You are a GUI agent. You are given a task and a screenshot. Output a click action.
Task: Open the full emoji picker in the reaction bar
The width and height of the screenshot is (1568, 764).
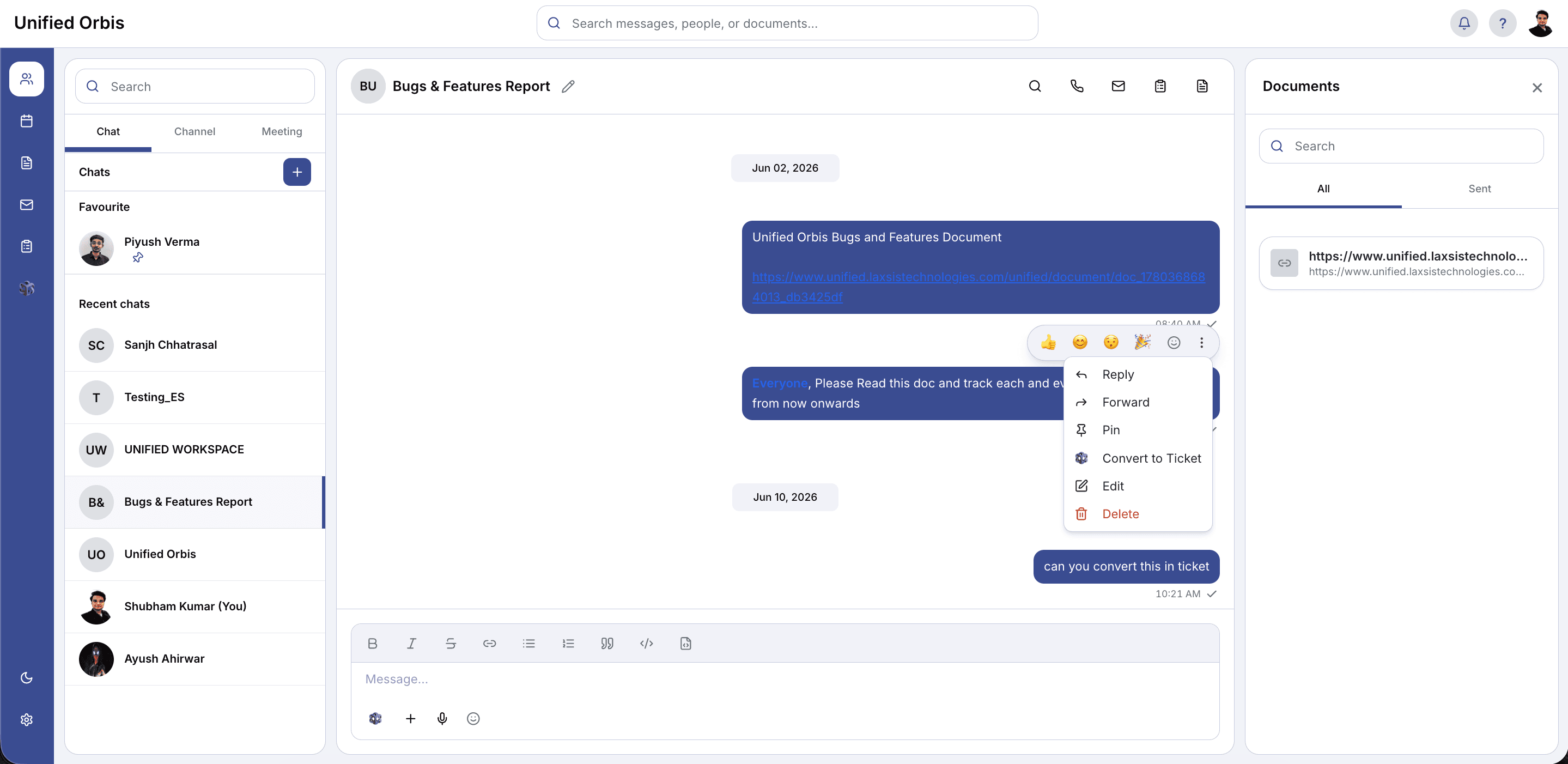pos(1174,343)
